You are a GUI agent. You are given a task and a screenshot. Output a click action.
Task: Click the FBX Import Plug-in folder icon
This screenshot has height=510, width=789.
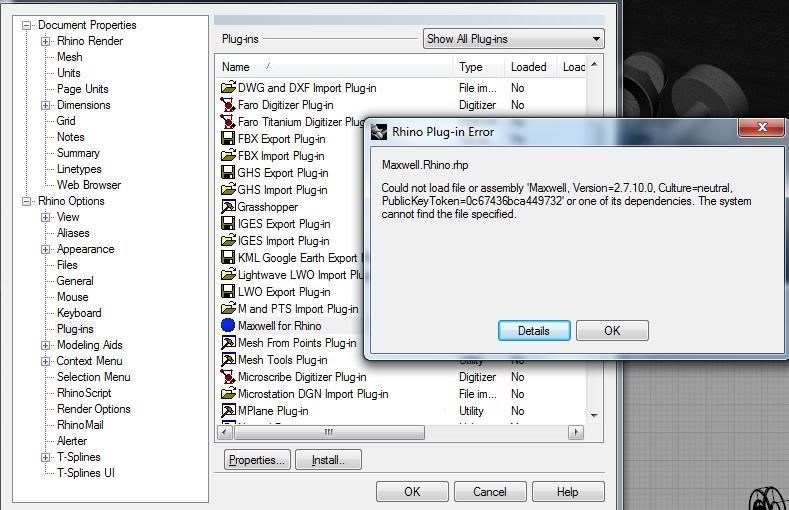coord(228,155)
